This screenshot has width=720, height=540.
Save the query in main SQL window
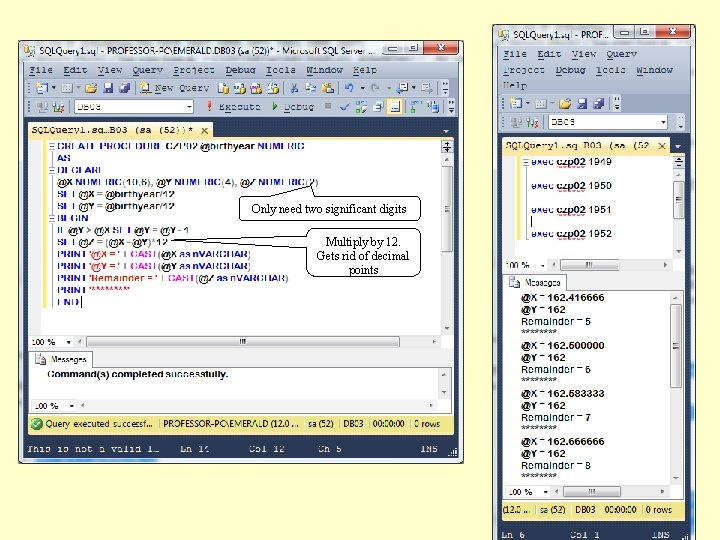click(x=108, y=88)
